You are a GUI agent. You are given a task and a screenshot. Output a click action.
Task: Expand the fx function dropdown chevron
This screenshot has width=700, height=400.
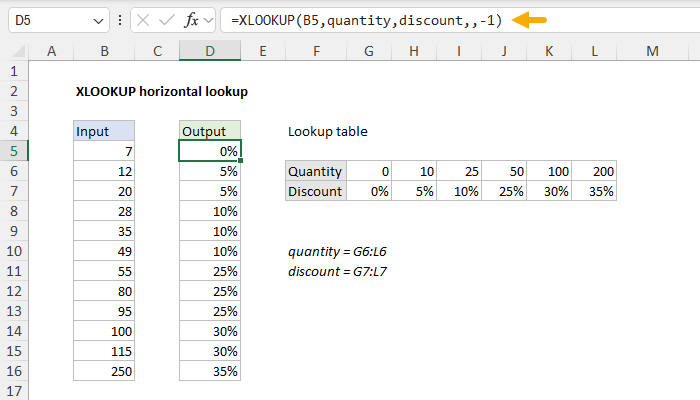point(208,21)
